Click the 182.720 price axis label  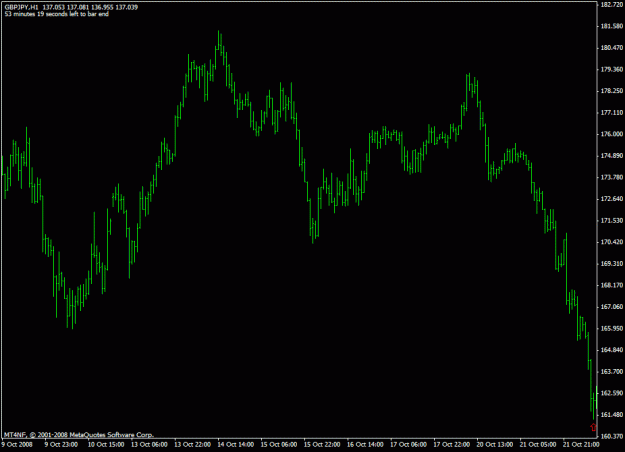[611, 4]
